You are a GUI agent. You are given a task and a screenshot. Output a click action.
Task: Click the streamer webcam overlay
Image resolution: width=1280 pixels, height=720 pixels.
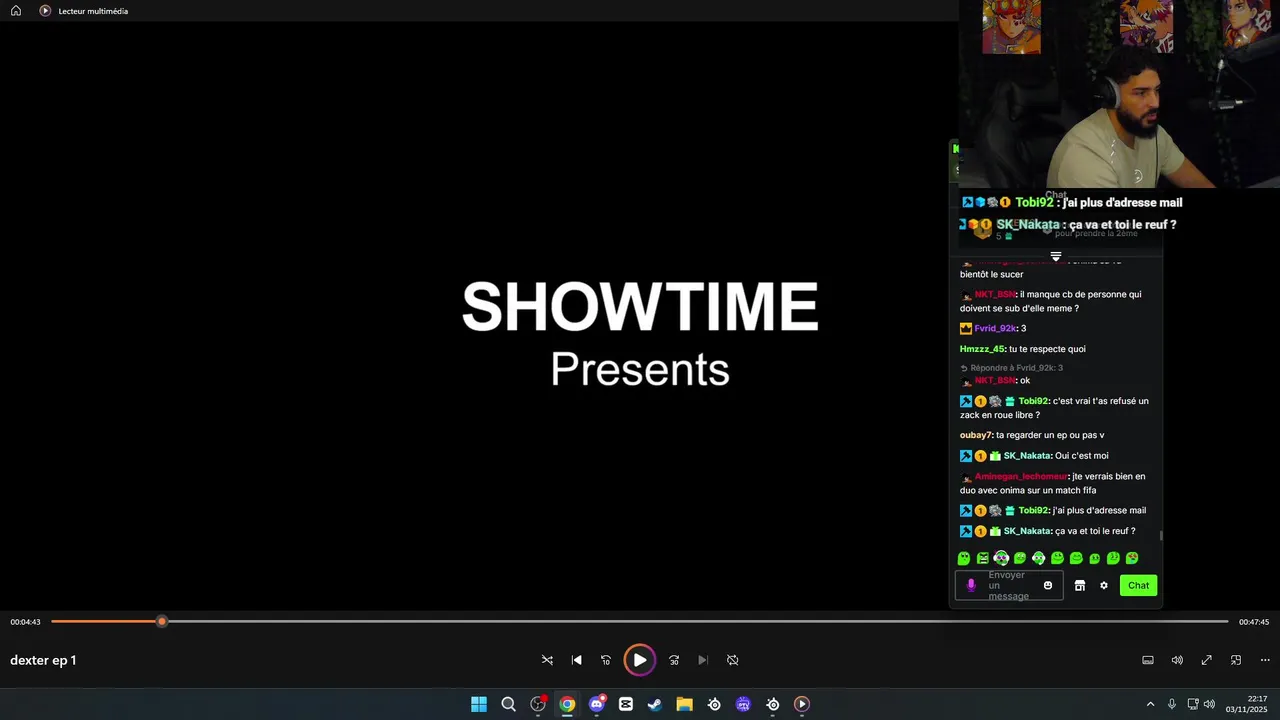tap(1119, 94)
